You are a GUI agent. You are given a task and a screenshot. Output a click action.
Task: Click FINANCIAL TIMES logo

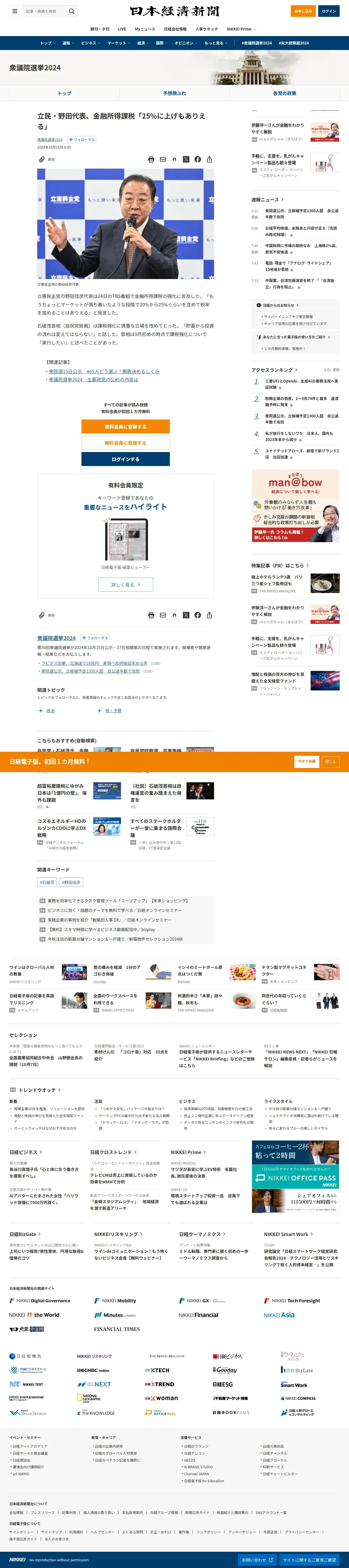click(117, 1329)
